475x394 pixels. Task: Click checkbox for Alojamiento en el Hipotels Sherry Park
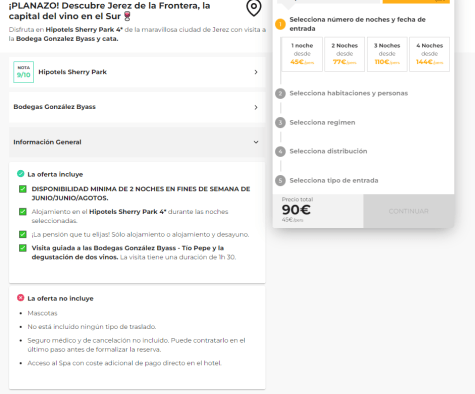pos(23,212)
